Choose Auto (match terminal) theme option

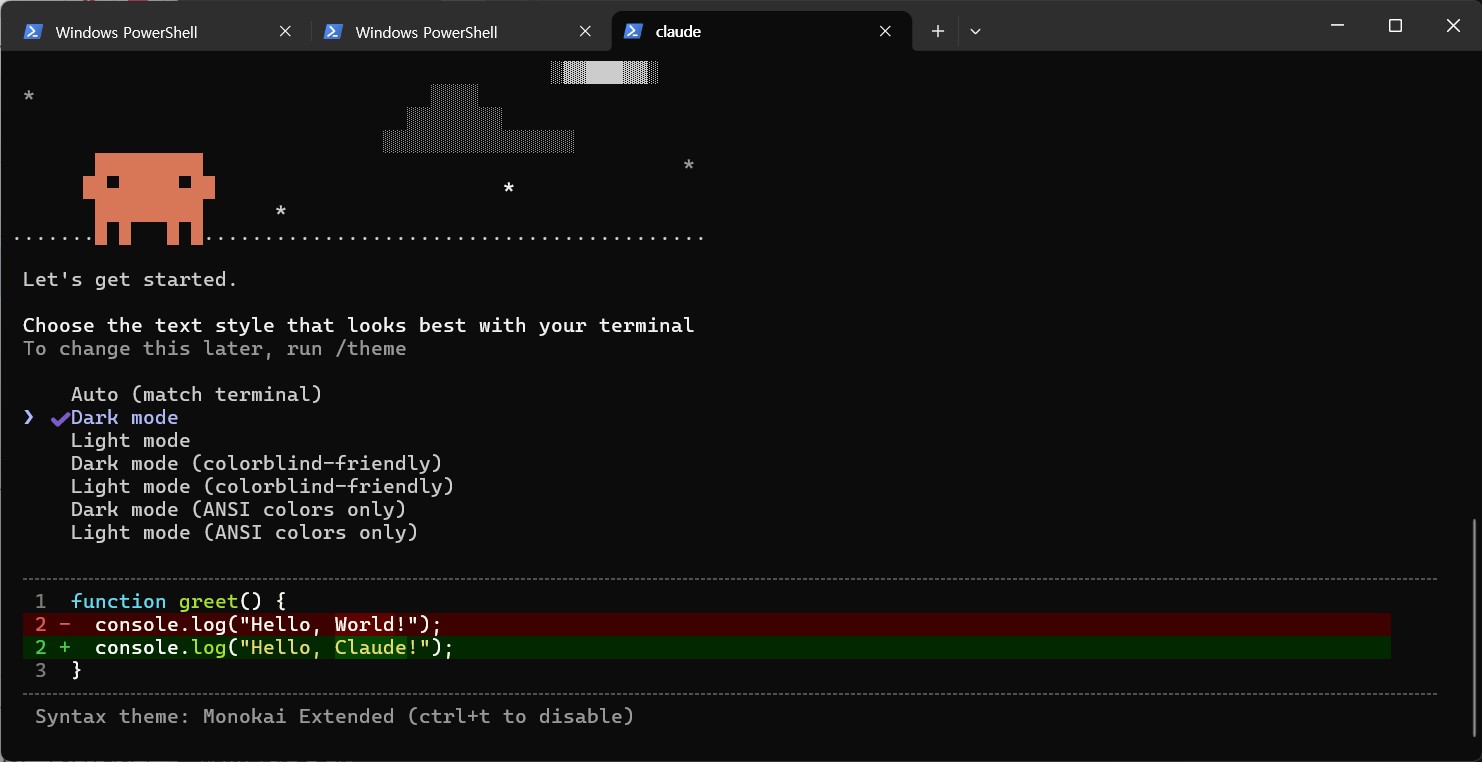pos(196,394)
